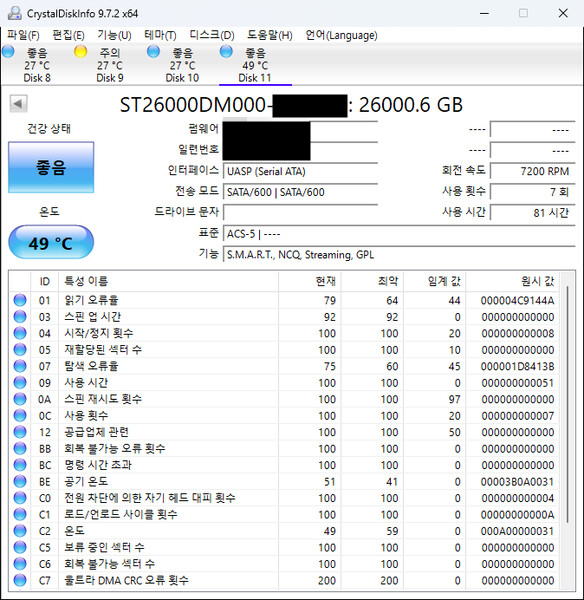This screenshot has width=584, height=600.
Task: Select the 탐색 오류율 attribute name
Action: pos(91,366)
